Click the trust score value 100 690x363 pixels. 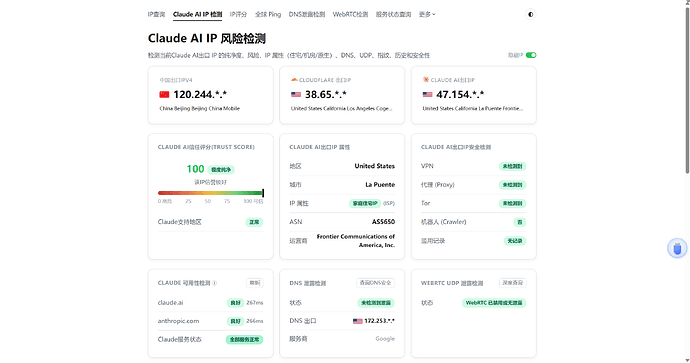[x=195, y=169]
